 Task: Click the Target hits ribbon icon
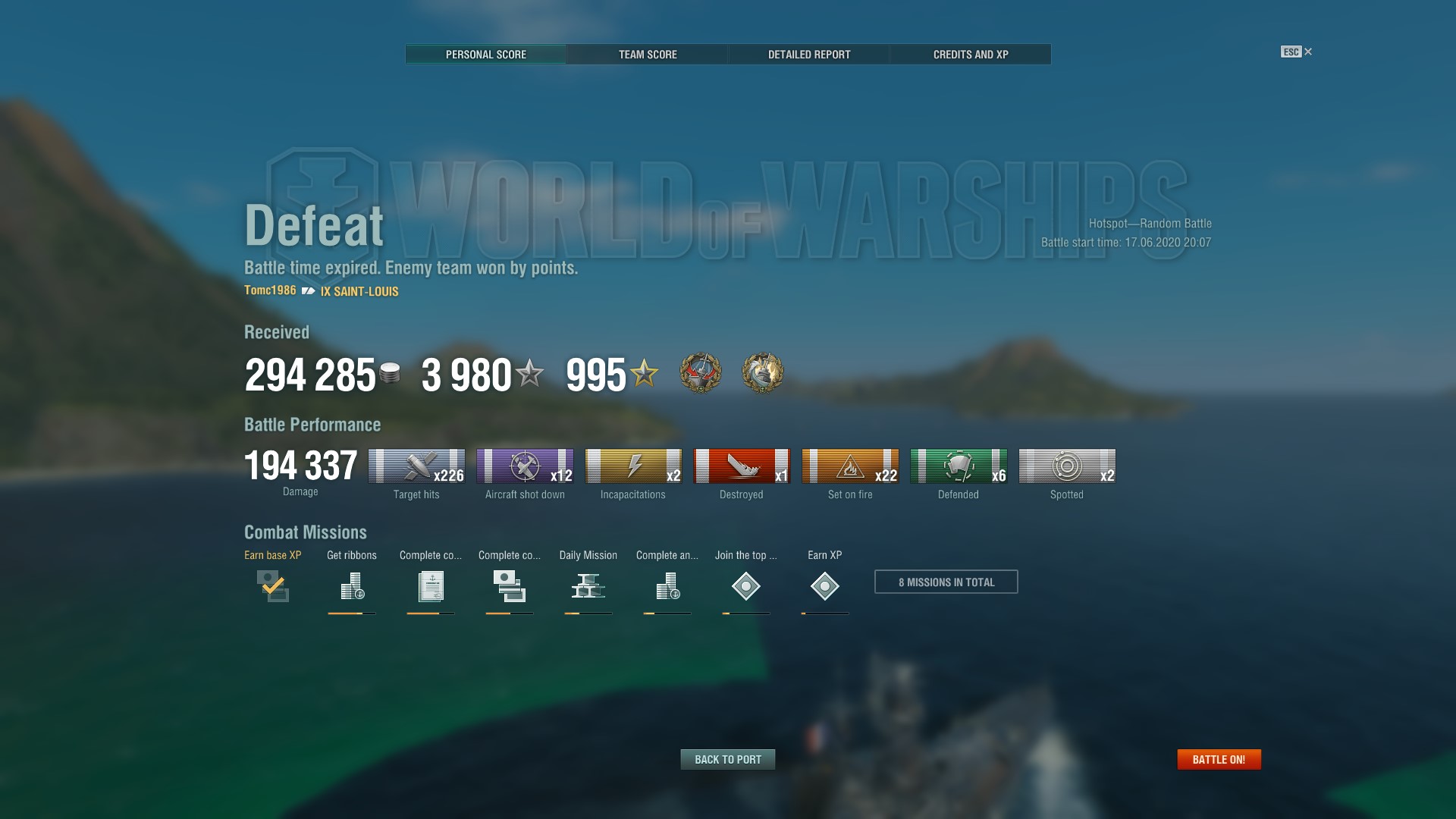(x=416, y=466)
